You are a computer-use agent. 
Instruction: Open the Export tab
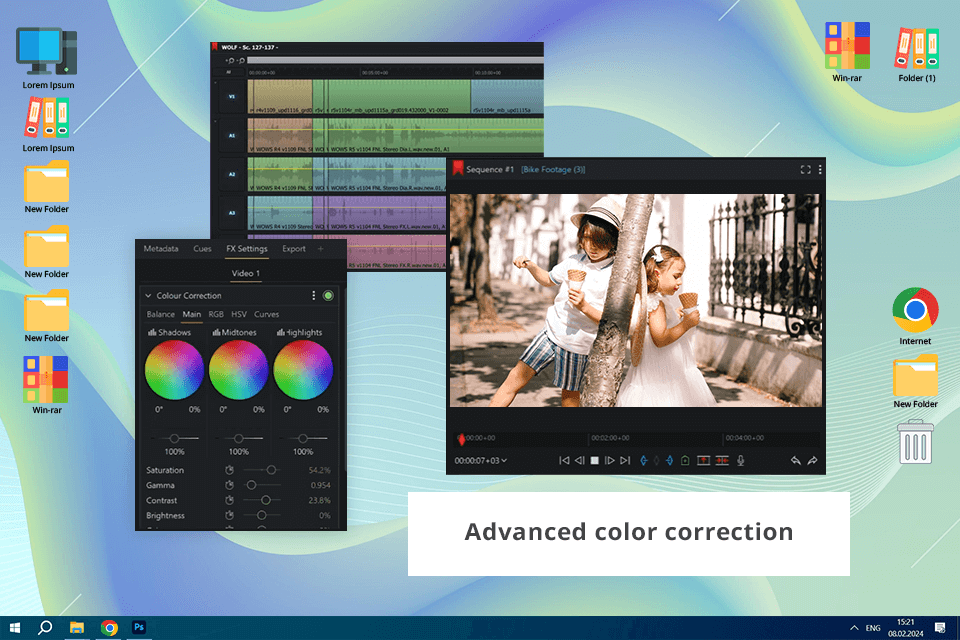[294, 249]
